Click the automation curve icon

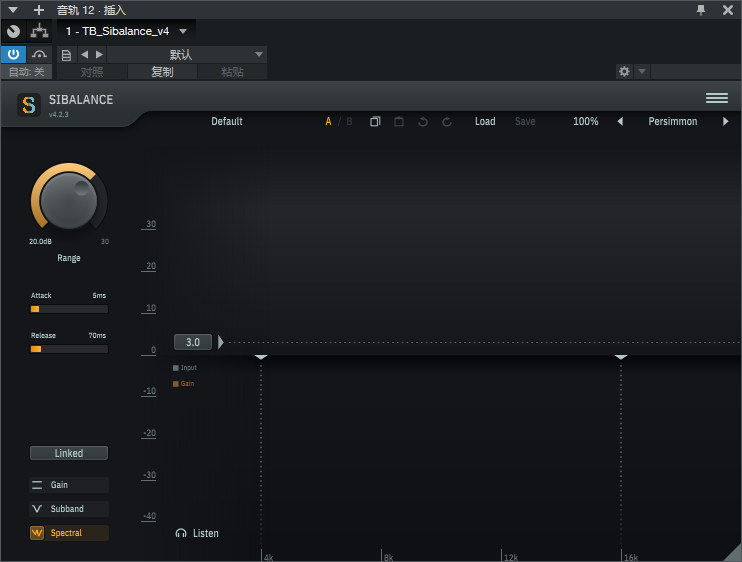(x=39, y=54)
